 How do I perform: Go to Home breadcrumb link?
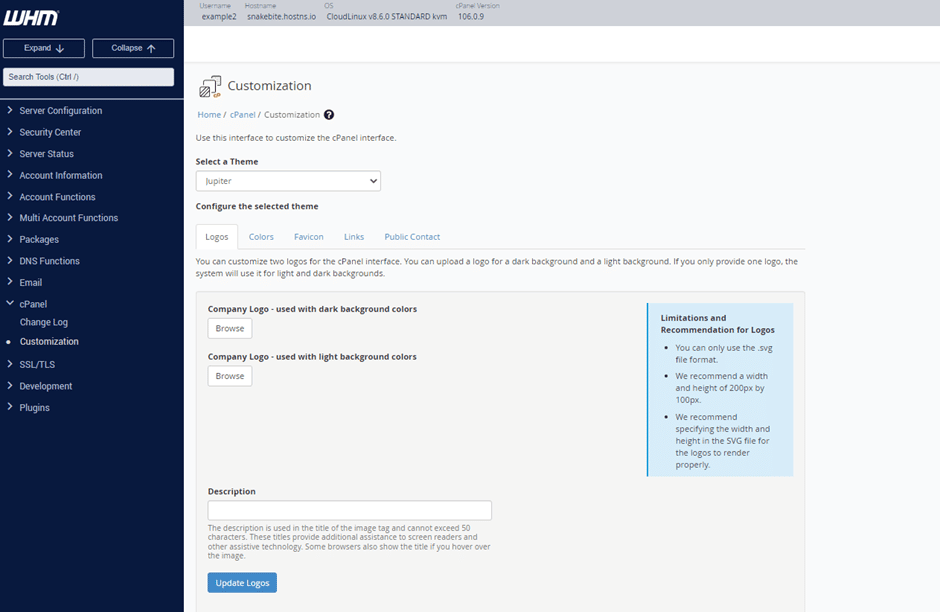coord(209,114)
